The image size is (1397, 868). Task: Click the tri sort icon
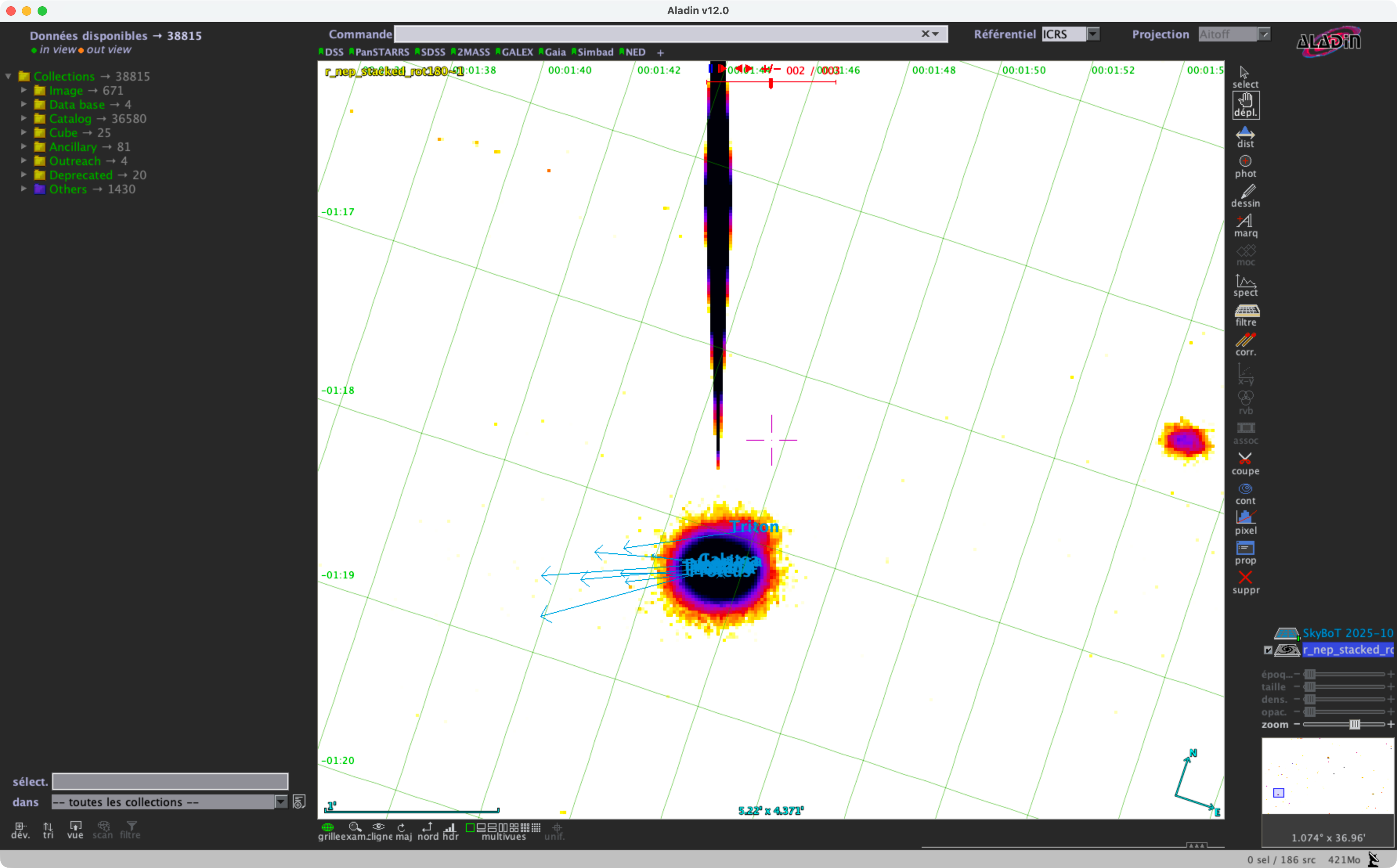coord(48,830)
